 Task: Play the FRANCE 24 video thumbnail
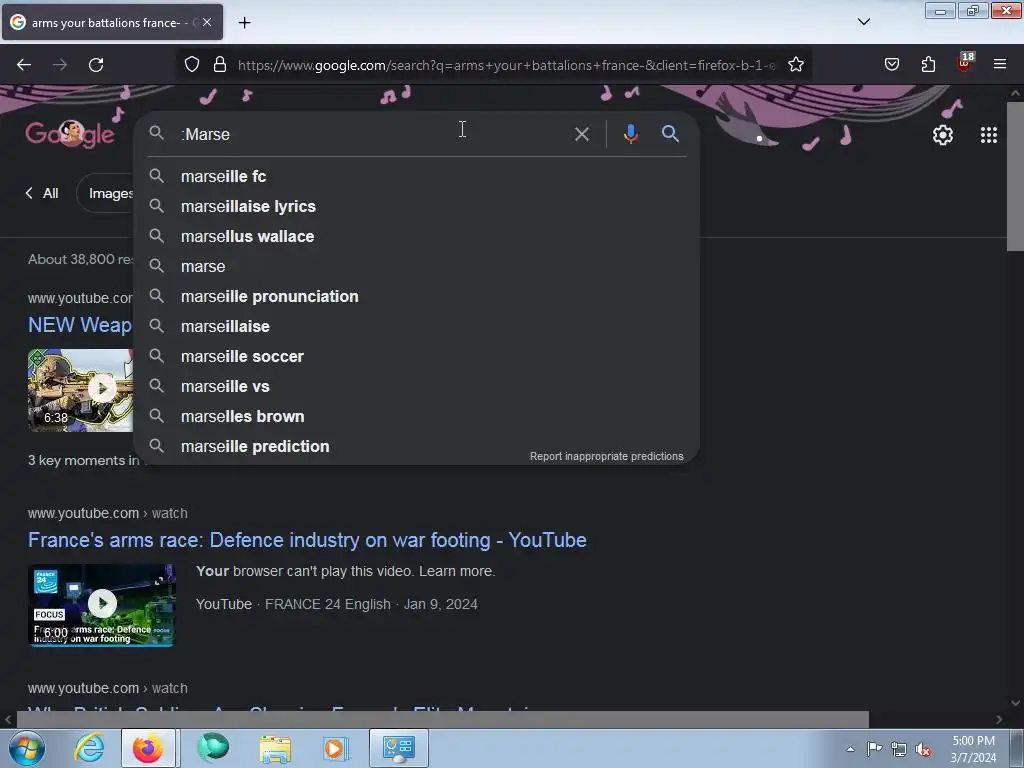[x=102, y=605]
